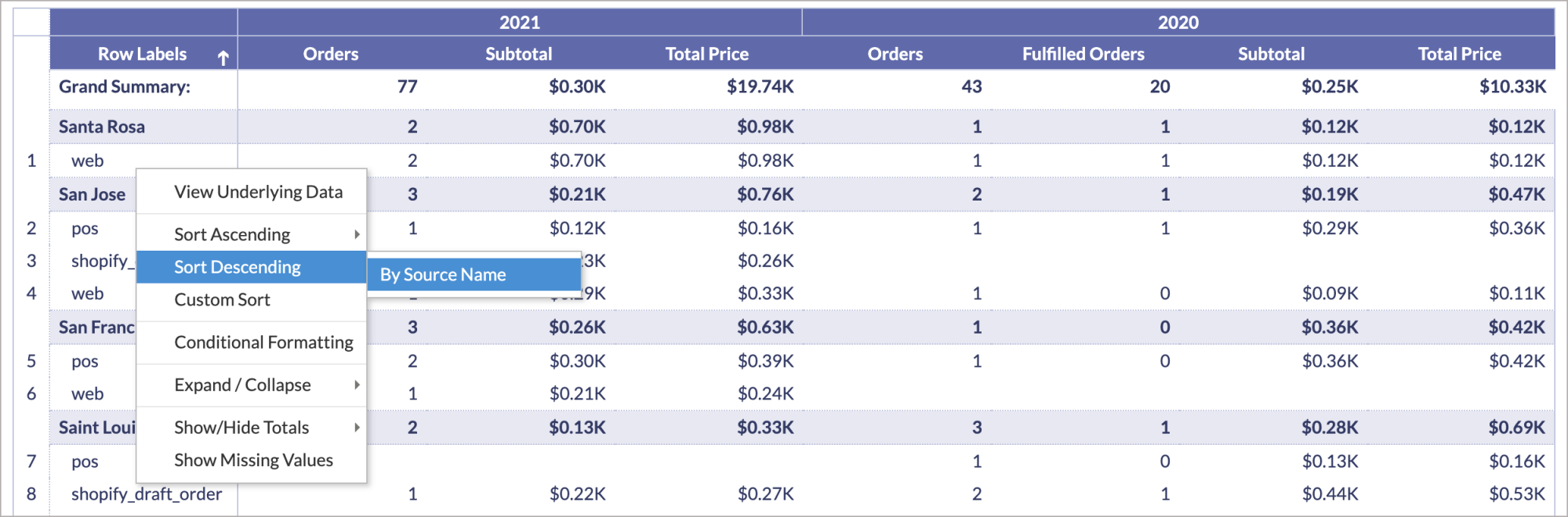The width and height of the screenshot is (1568, 517).
Task: Click the Grand Summary row label
Action: pos(125,87)
